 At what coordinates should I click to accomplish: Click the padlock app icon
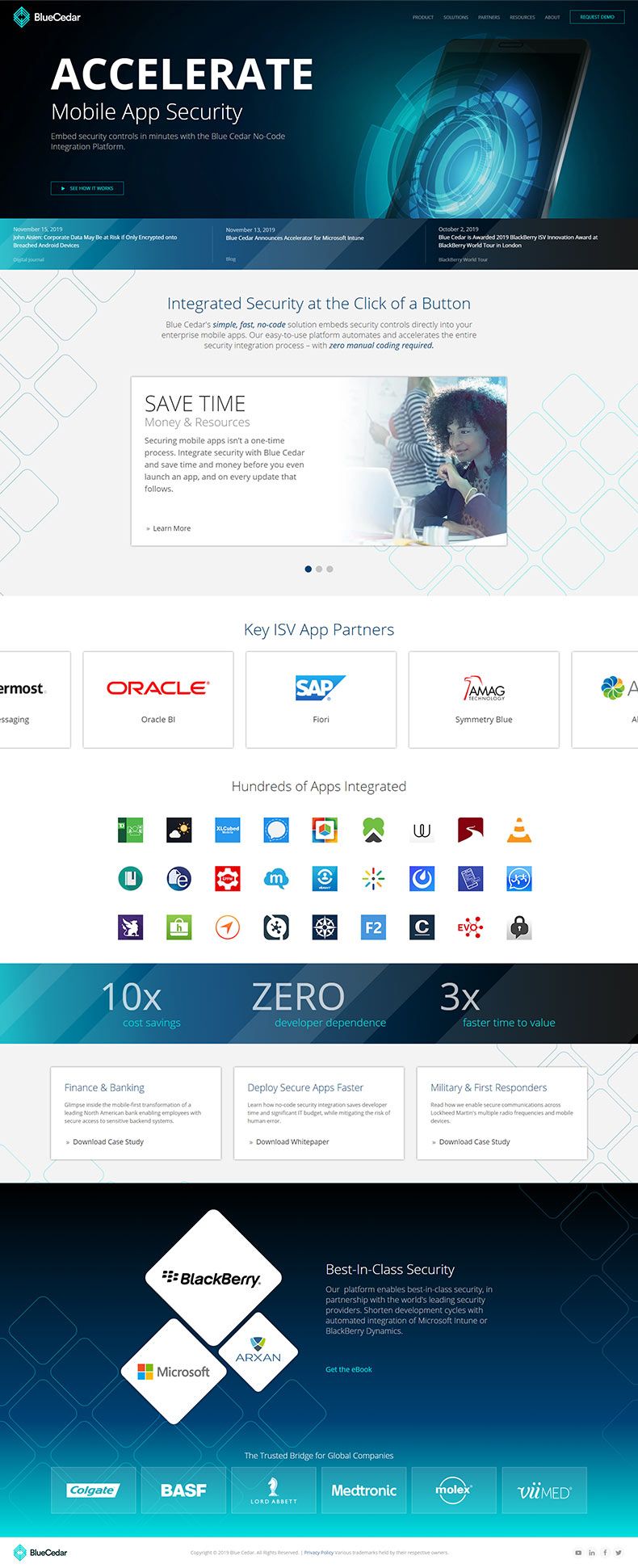coord(518,927)
